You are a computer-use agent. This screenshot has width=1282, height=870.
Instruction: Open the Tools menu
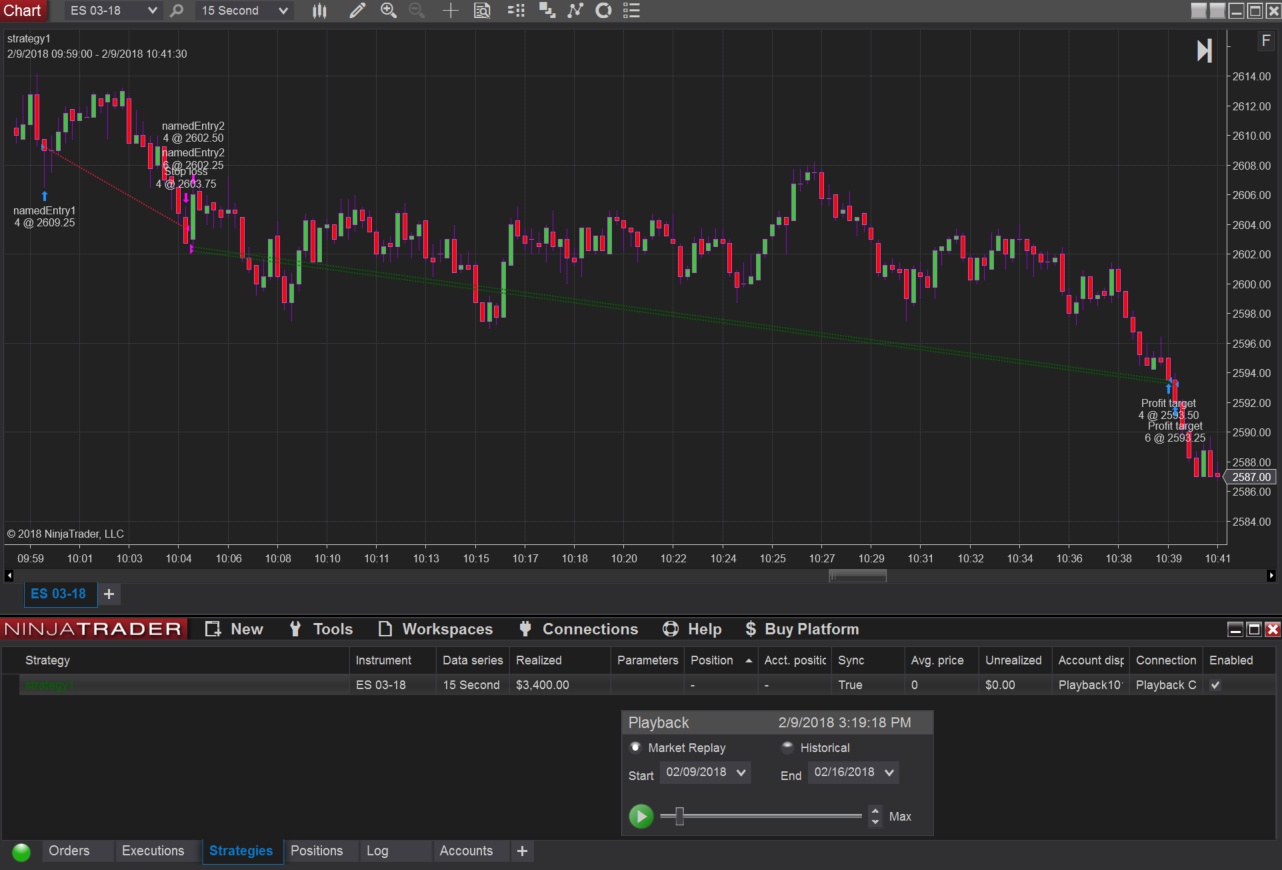(320, 629)
